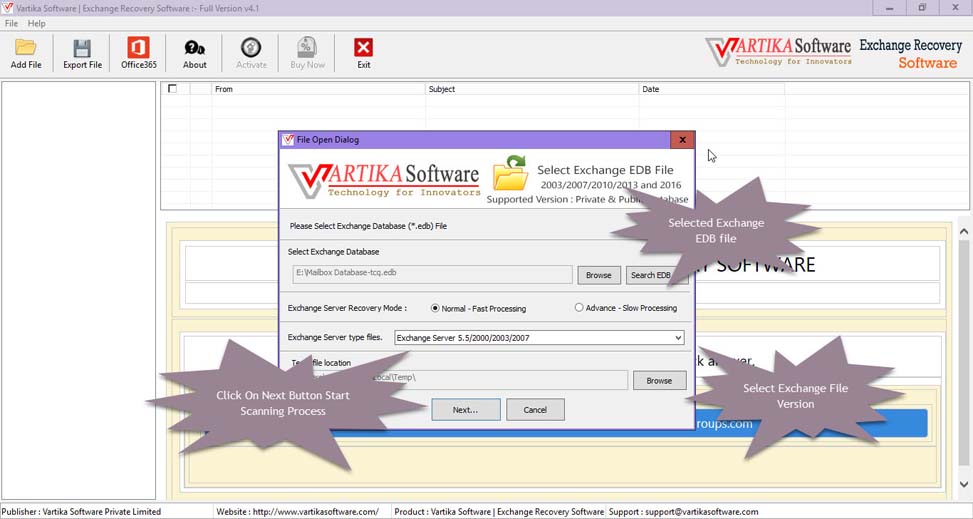This screenshot has height=519, width=973.
Task: Browse for the temp file location
Action: 659,381
